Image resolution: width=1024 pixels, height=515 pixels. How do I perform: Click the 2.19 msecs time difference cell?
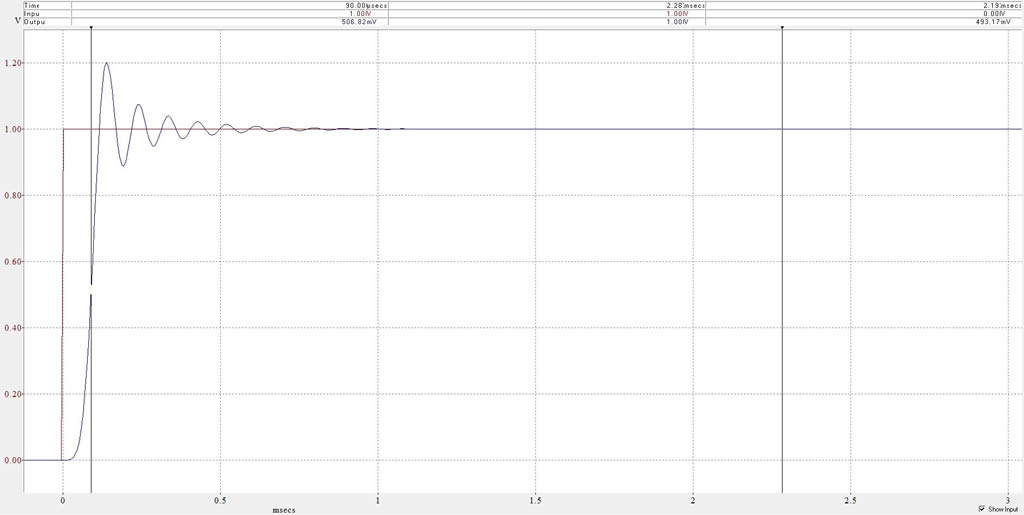click(x=1002, y=5)
